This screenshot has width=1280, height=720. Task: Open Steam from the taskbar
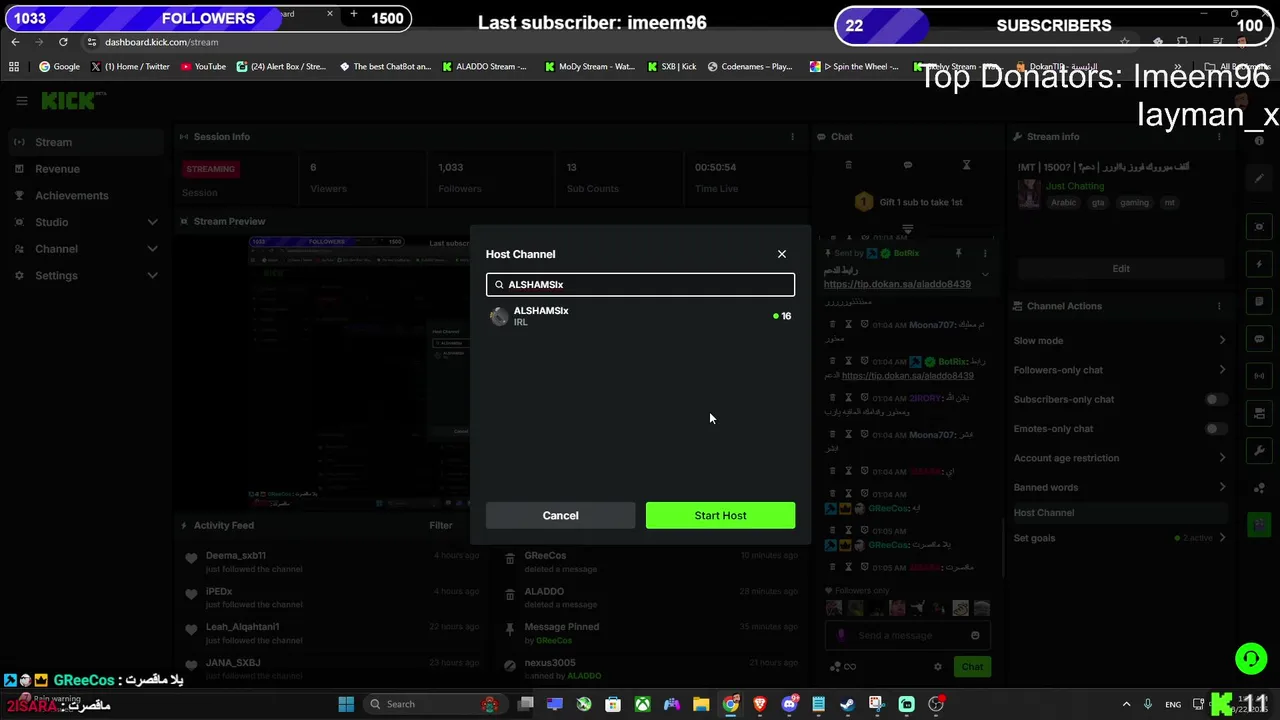coord(847,704)
